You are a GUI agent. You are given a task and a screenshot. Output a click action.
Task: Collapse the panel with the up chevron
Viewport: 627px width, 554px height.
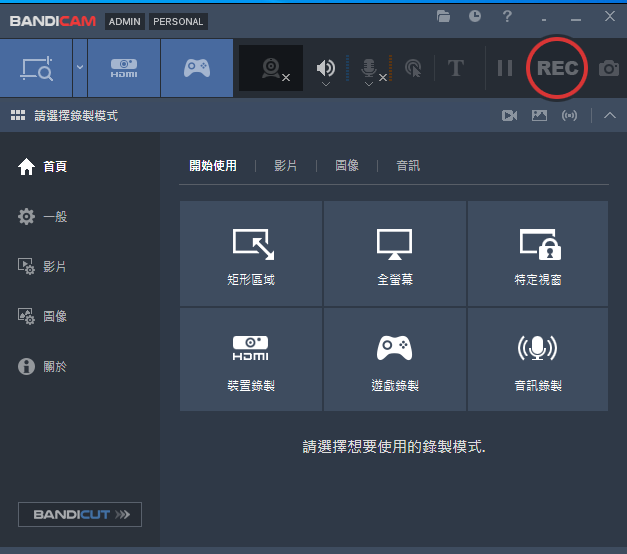[x=610, y=116]
